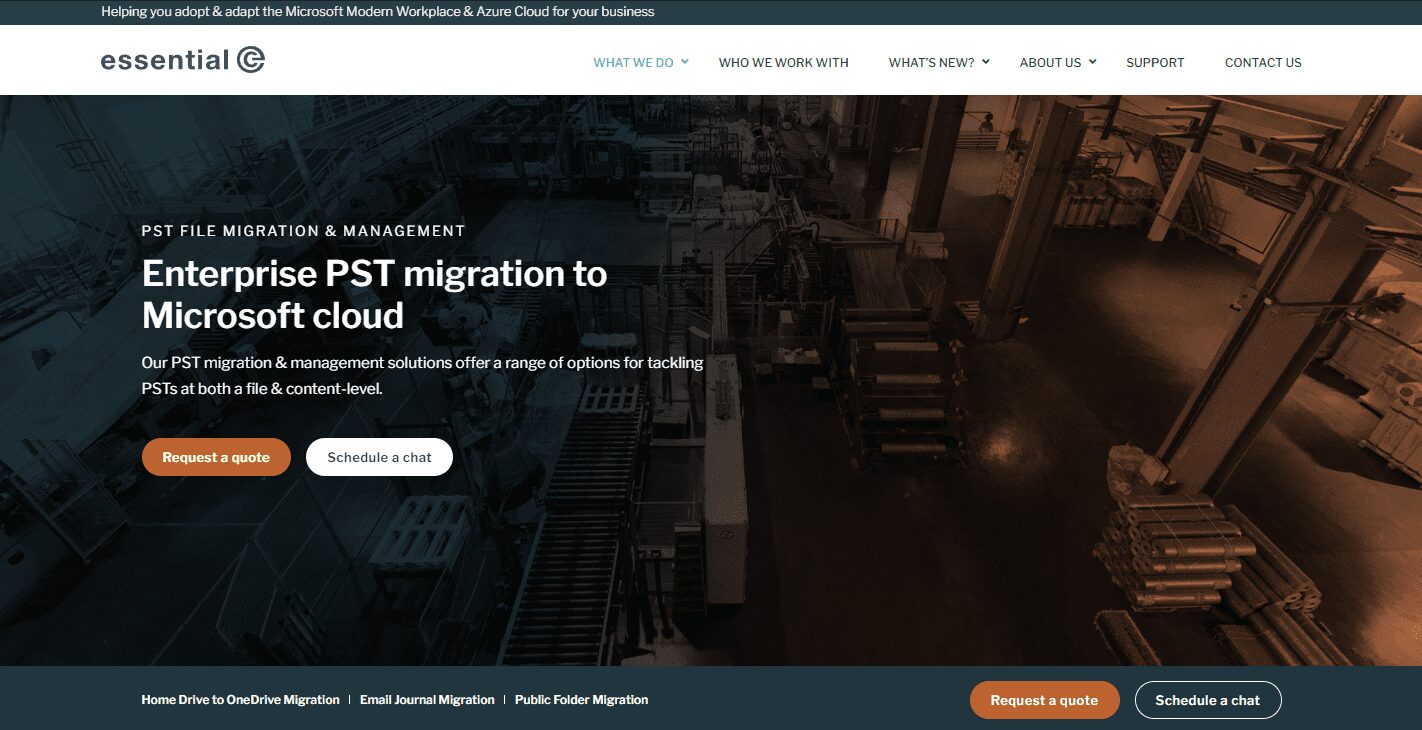Open the WHO WE WORK WITH menu item
Viewport: 1422px width, 730px height.
(x=783, y=62)
